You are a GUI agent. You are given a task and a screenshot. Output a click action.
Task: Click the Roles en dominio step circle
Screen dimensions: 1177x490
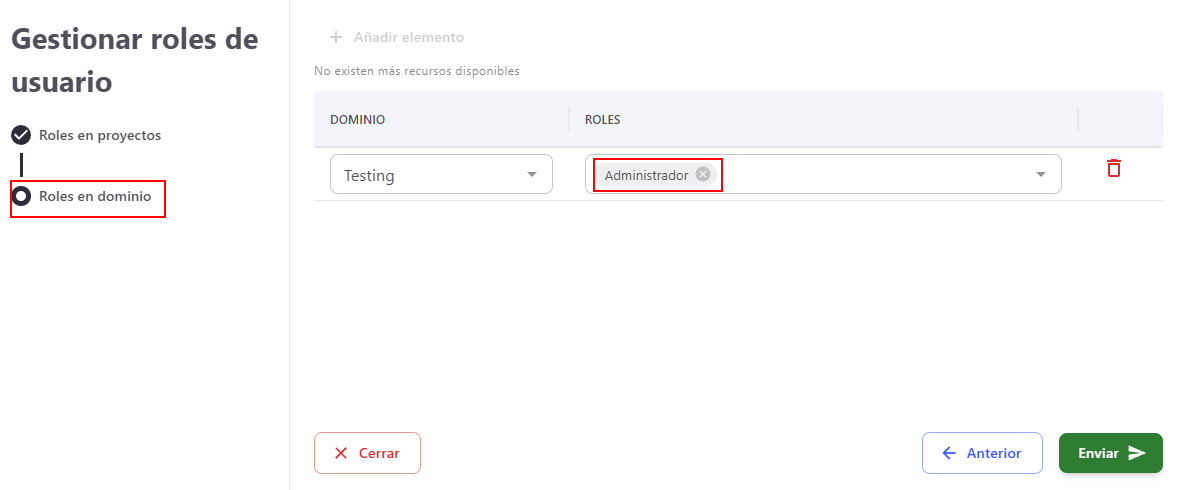point(21,197)
